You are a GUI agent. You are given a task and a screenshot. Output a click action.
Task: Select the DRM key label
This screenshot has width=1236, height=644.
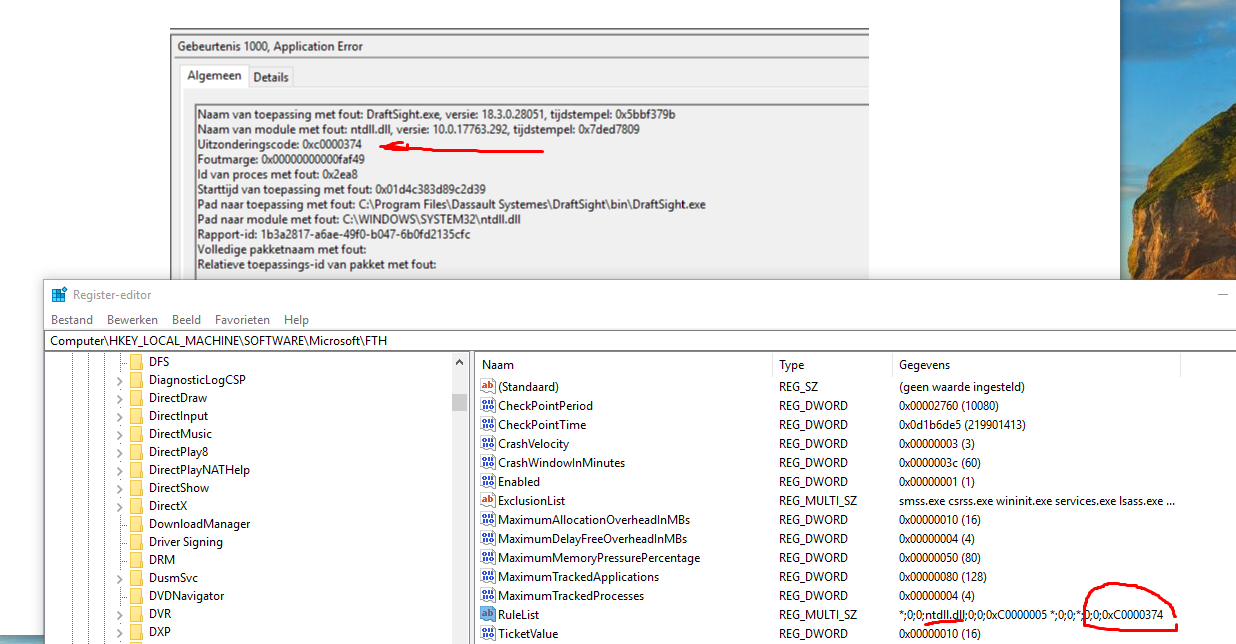pyautogui.click(x=162, y=560)
